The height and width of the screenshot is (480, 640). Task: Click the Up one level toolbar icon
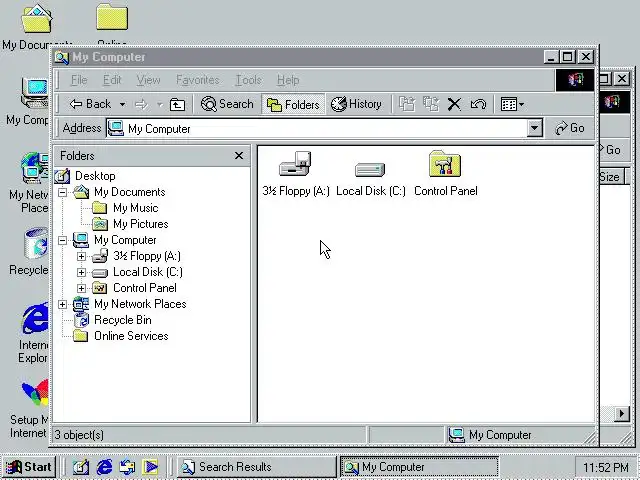point(177,104)
